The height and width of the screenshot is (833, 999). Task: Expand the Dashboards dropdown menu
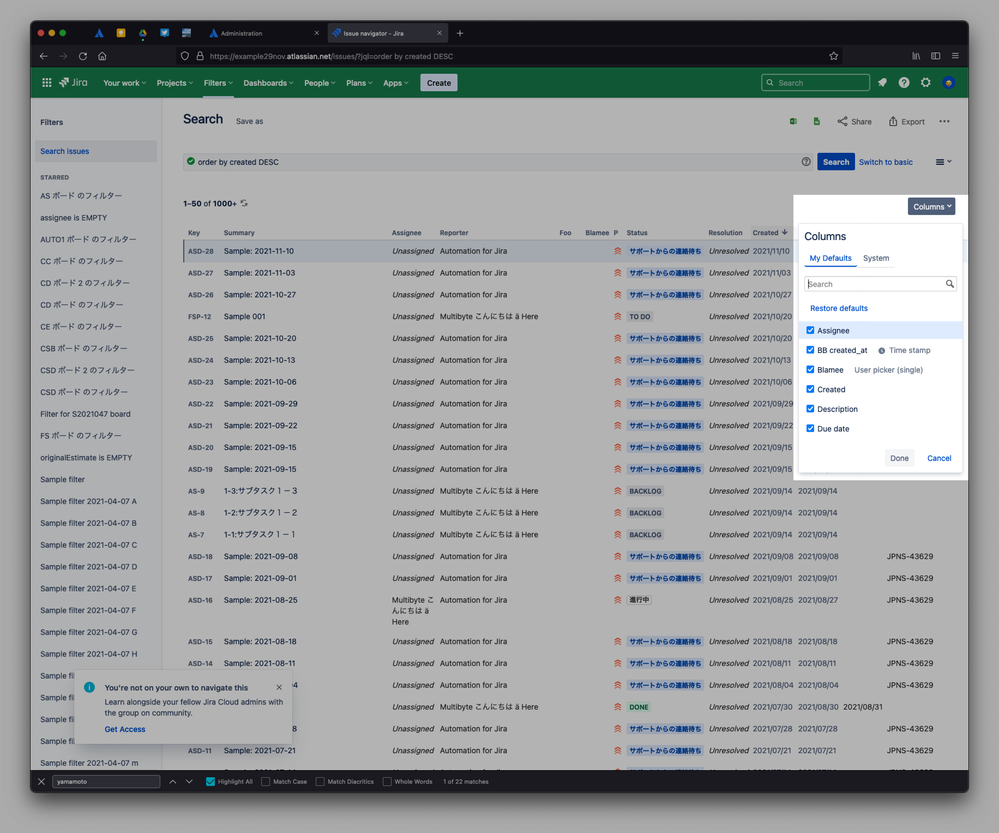click(268, 83)
